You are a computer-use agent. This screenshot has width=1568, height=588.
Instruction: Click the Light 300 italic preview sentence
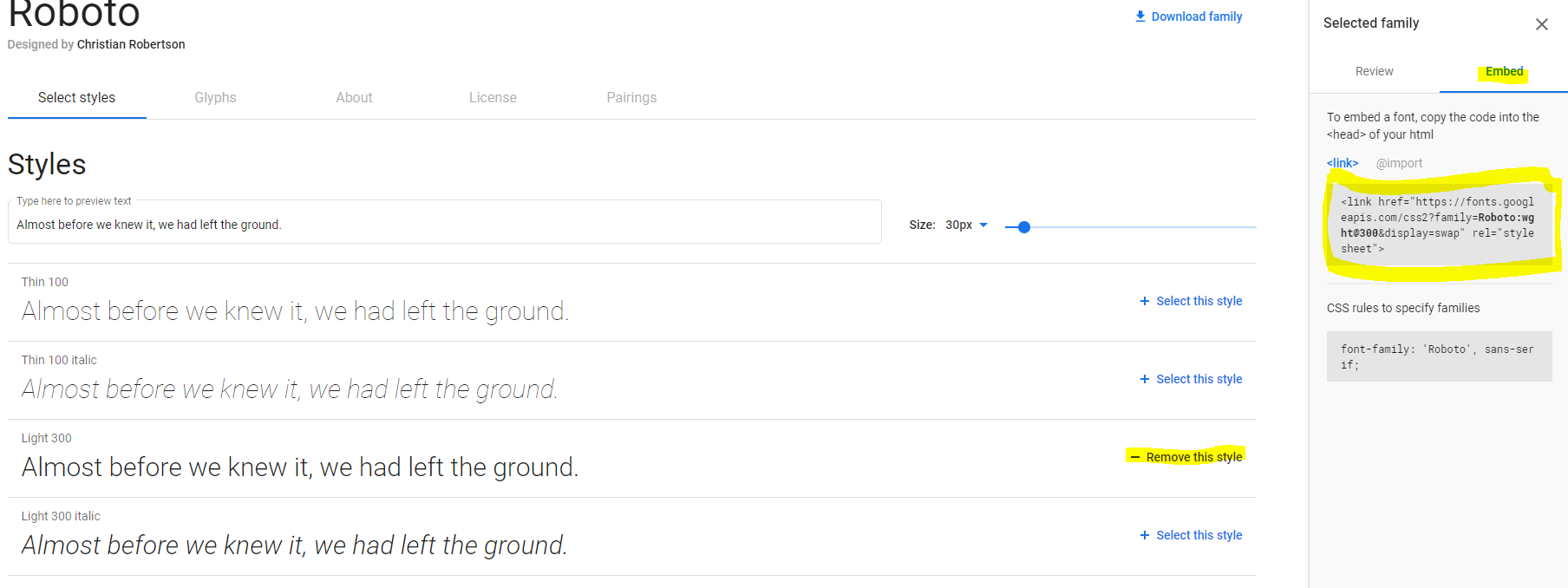(295, 546)
